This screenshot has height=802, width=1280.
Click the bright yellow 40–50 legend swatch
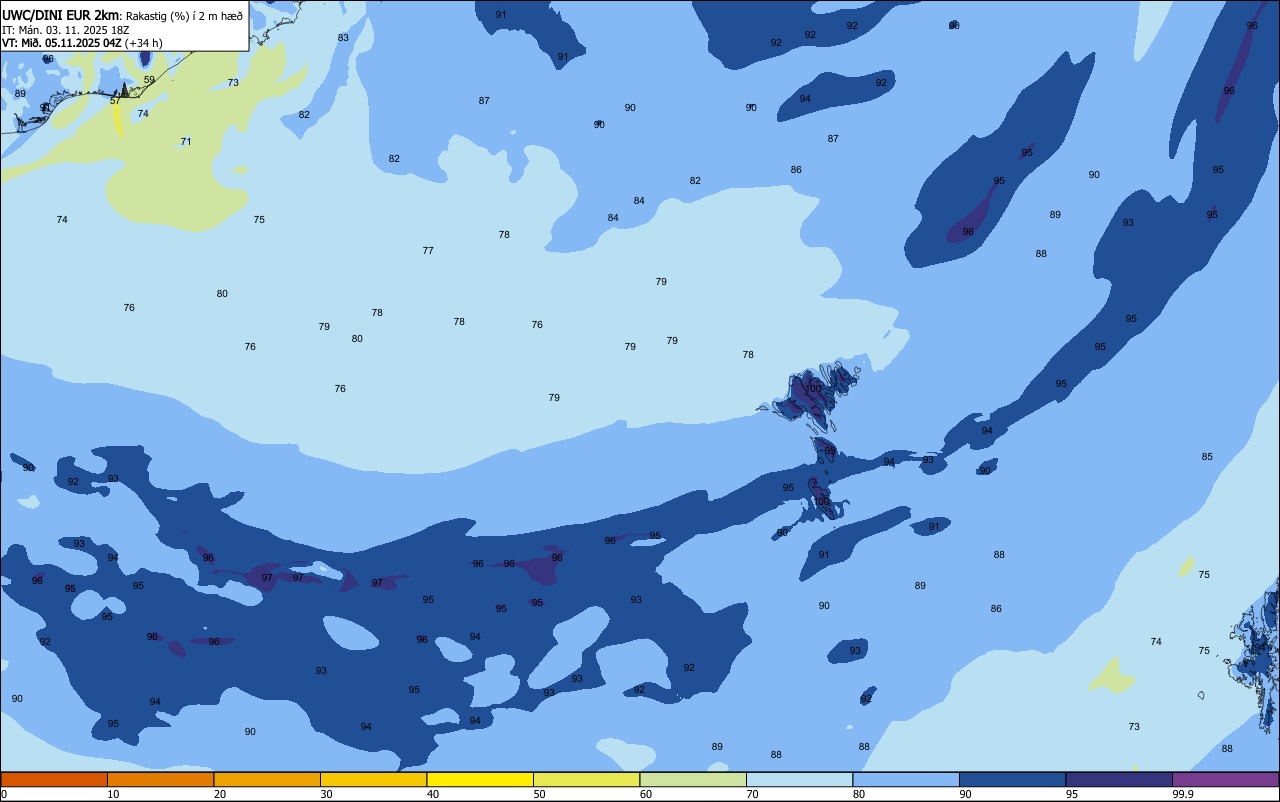tap(480, 779)
